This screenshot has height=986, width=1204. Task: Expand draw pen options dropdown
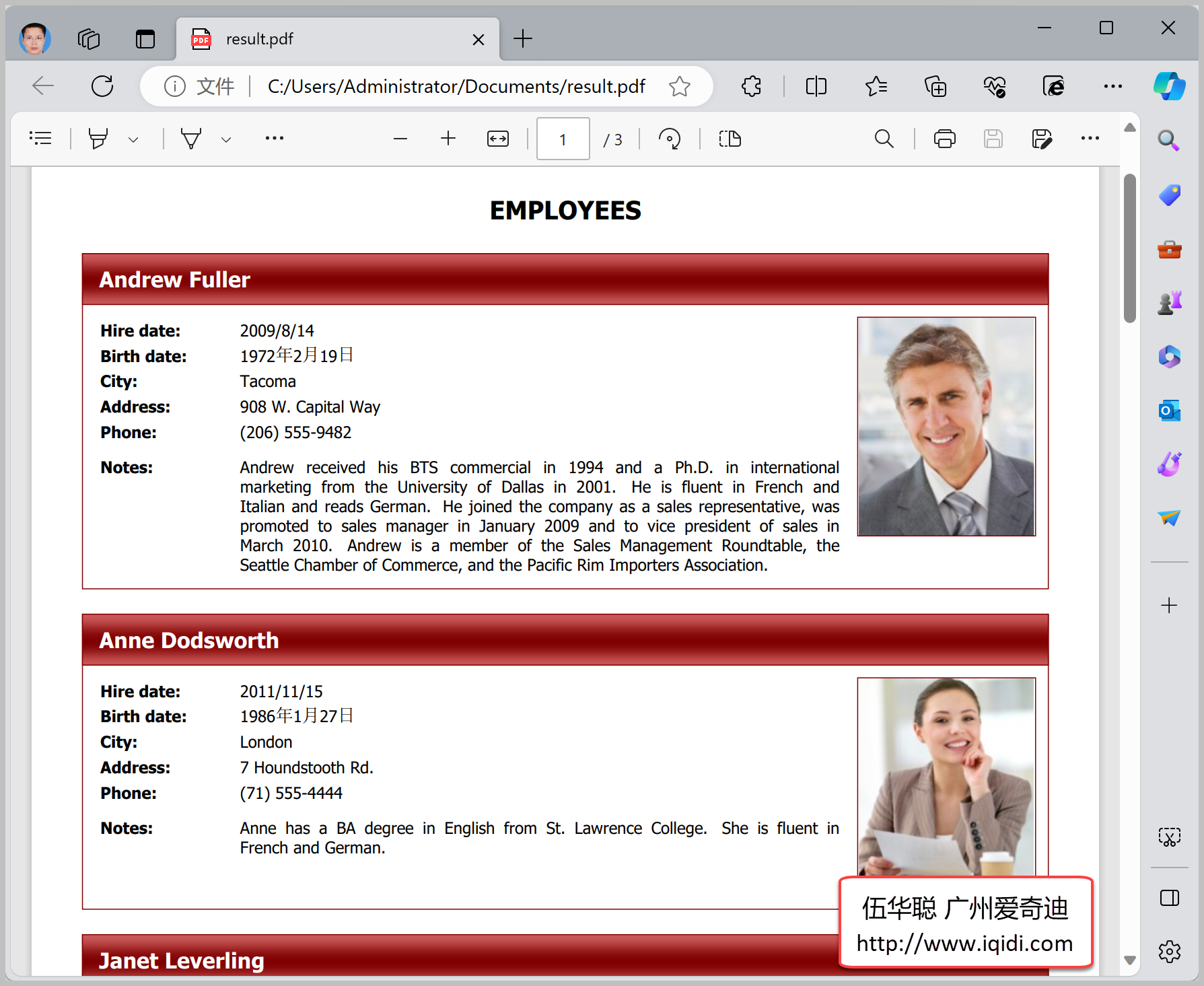226,139
